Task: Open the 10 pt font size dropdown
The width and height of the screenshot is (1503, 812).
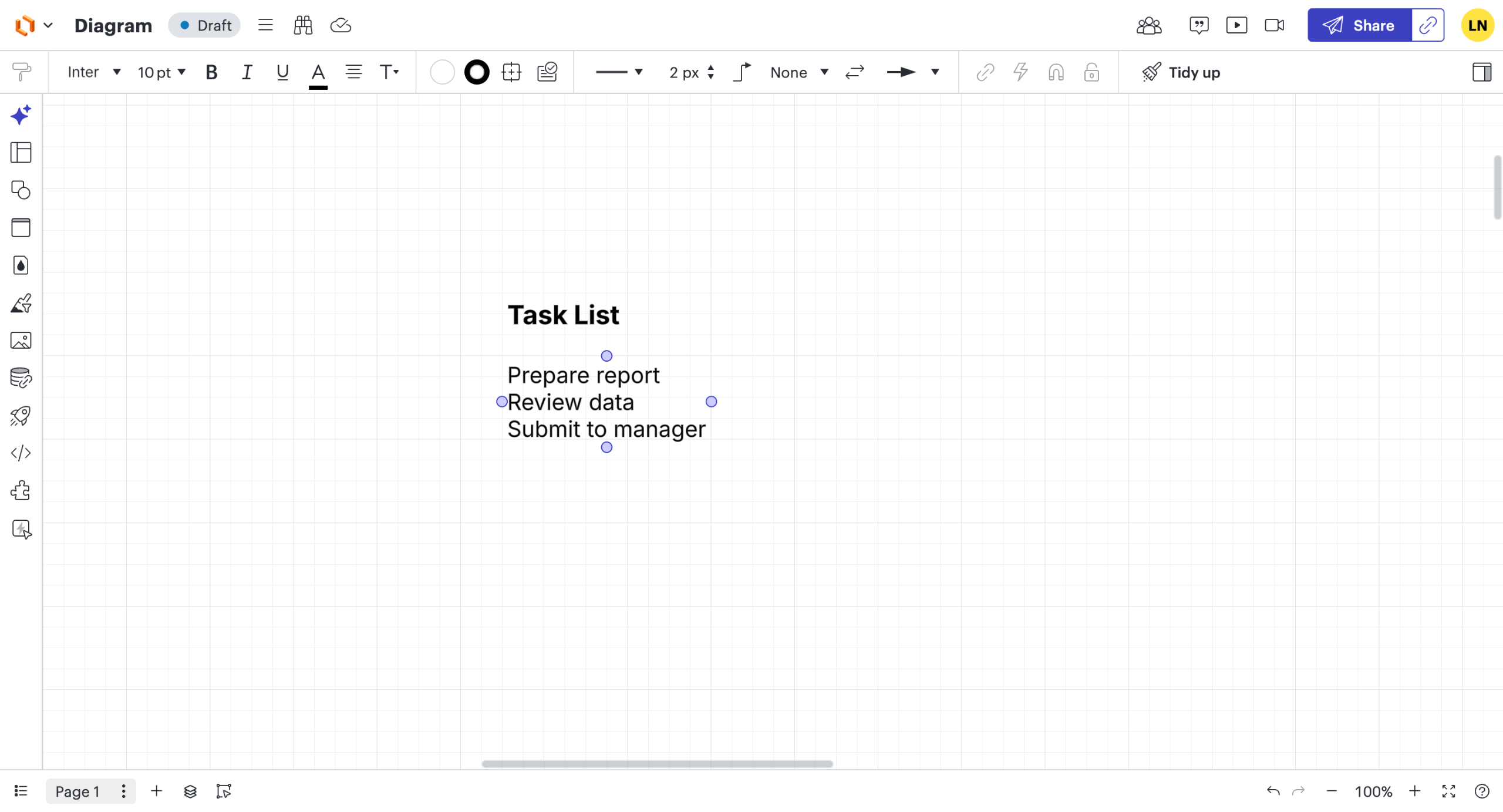Action: pyautogui.click(x=161, y=72)
